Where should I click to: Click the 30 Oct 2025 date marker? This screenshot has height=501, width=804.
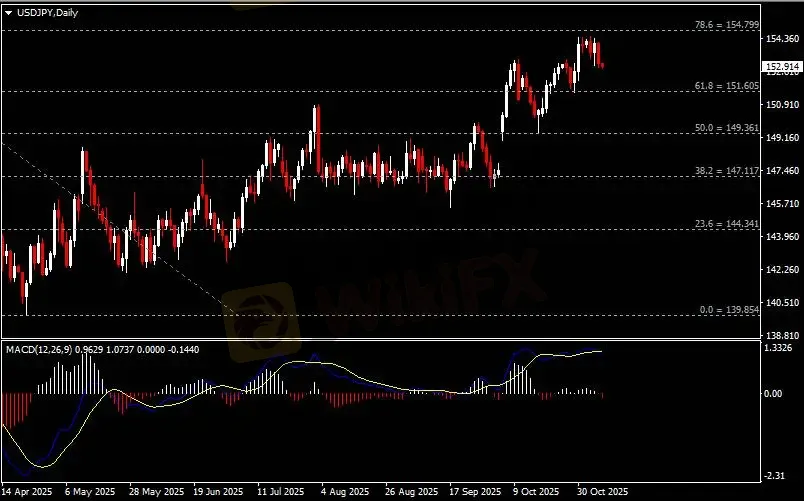point(603,492)
